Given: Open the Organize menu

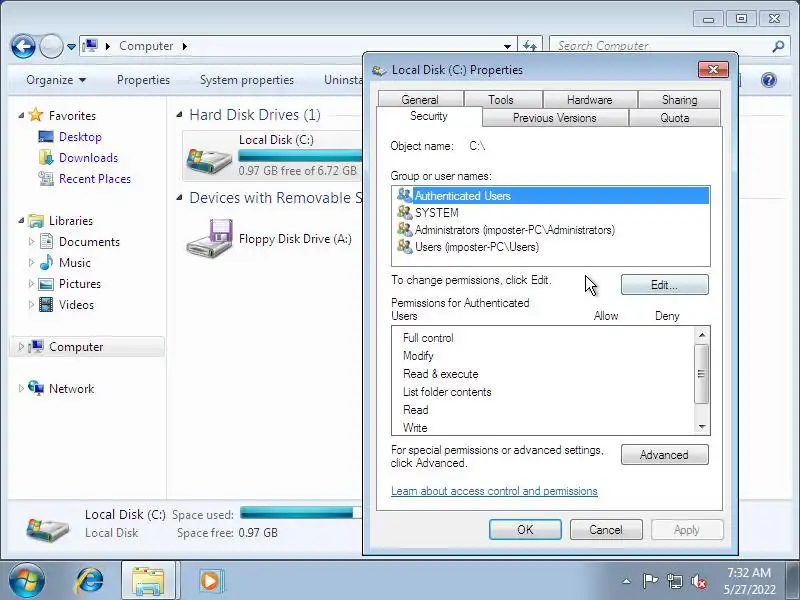Looking at the screenshot, I should coord(56,80).
